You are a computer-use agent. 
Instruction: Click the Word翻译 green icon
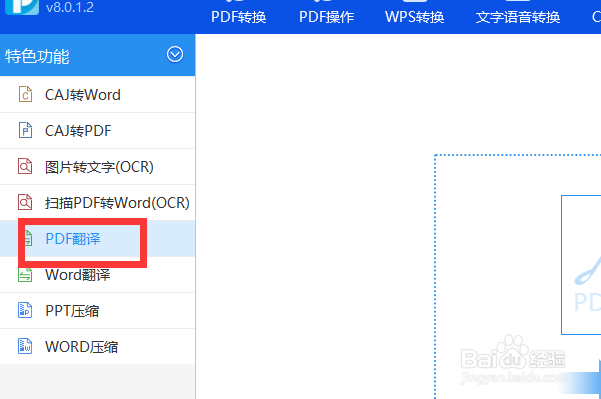coord(25,274)
